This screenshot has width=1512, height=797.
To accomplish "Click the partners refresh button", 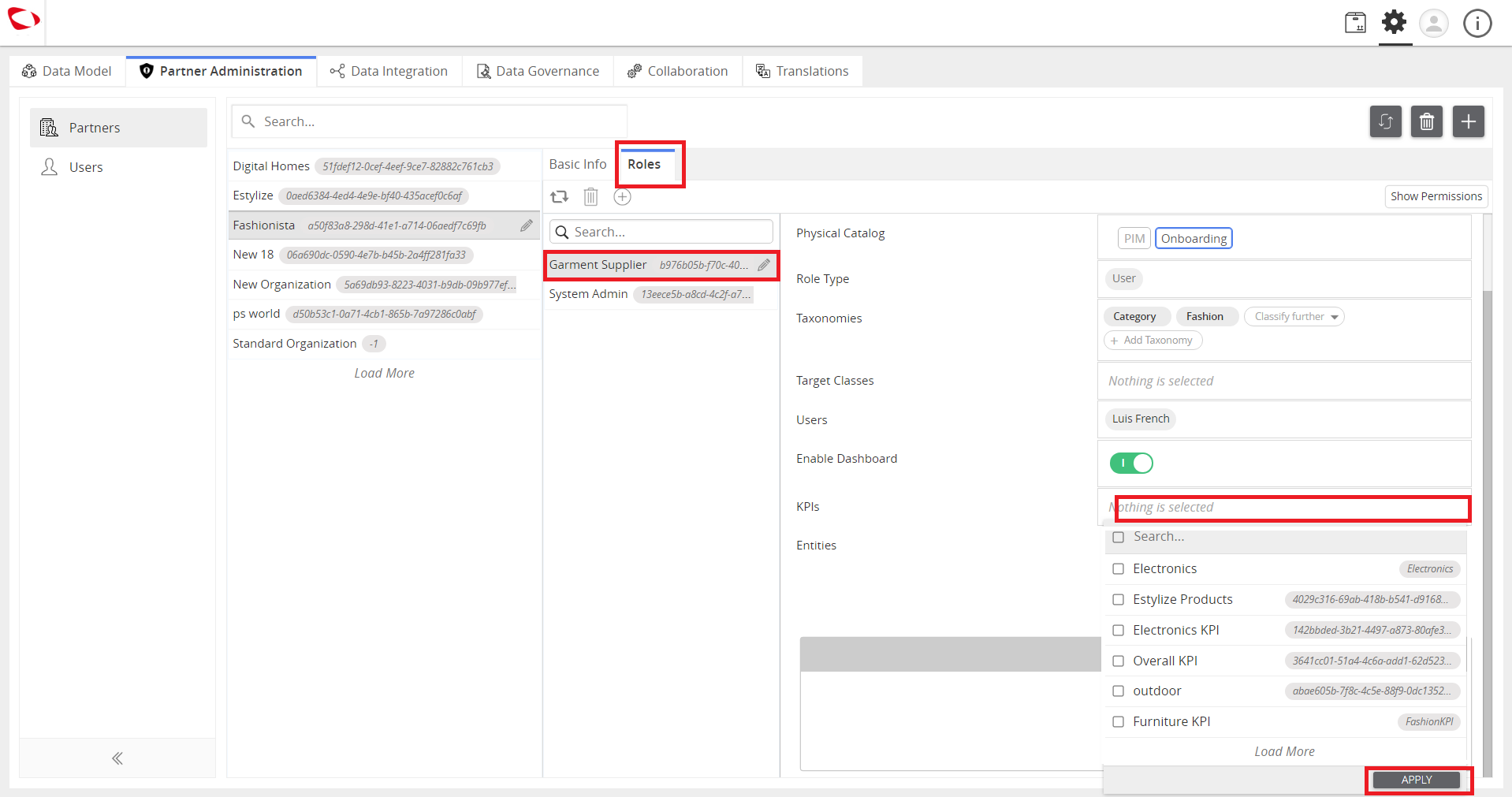I will pyautogui.click(x=1385, y=121).
